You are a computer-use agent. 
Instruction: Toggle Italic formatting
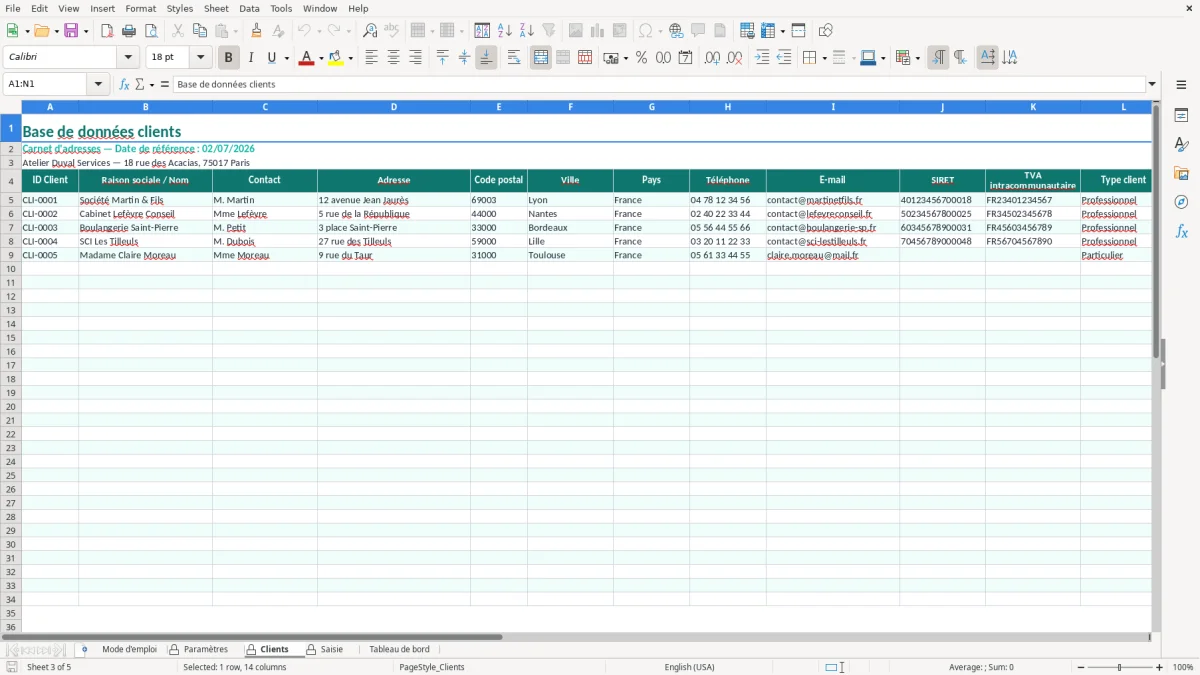click(250, 58)
